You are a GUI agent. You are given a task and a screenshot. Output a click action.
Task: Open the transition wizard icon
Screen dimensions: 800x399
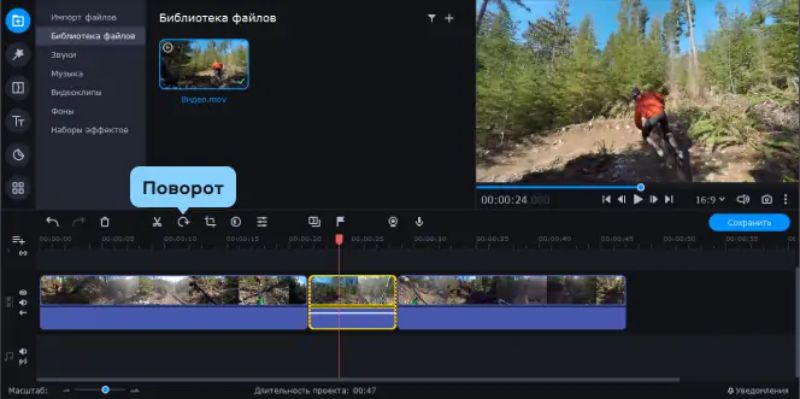(x=314, y=222)
